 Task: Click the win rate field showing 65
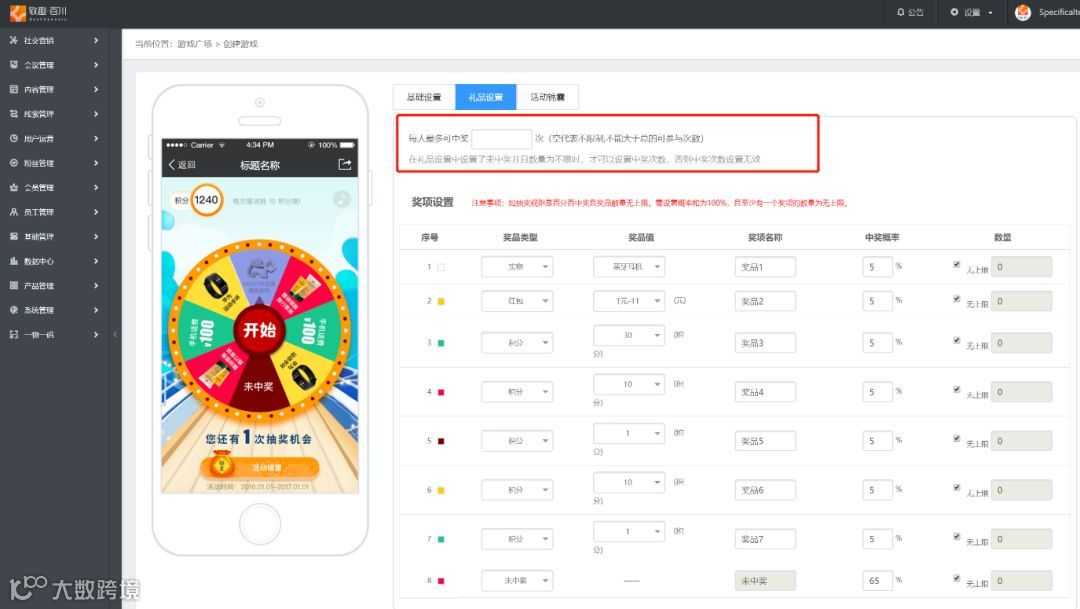[878, 581]
